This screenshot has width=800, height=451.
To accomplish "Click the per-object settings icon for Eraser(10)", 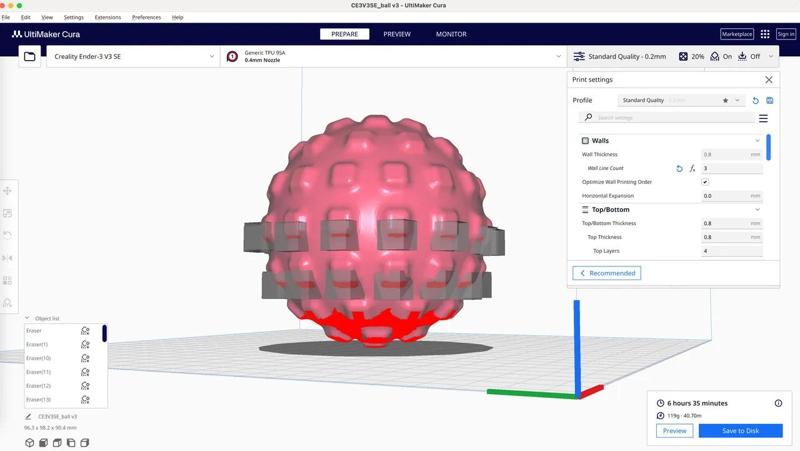I will click(85, 358).
